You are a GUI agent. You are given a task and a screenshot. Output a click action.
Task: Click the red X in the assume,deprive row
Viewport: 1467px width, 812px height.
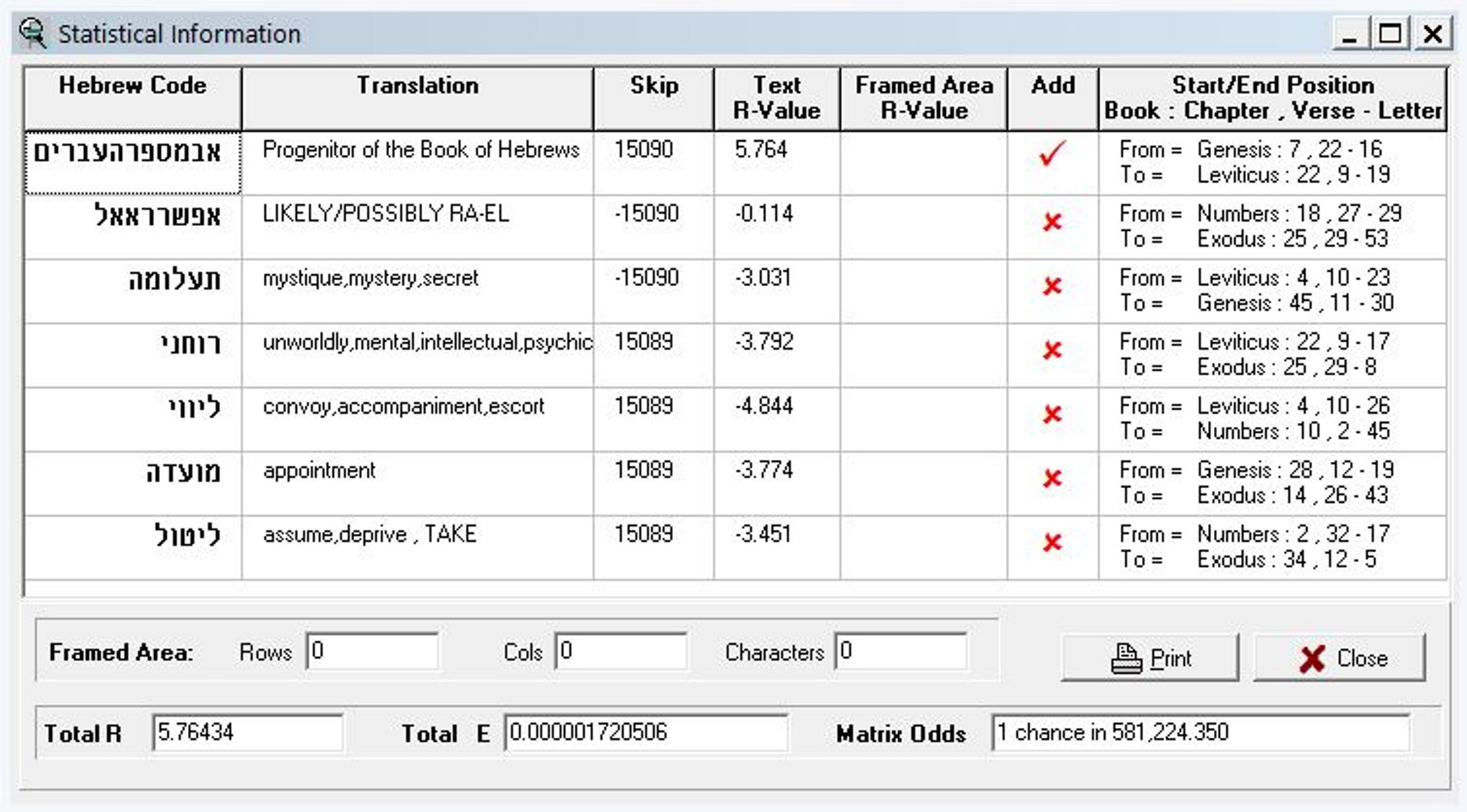[1052, 542]
